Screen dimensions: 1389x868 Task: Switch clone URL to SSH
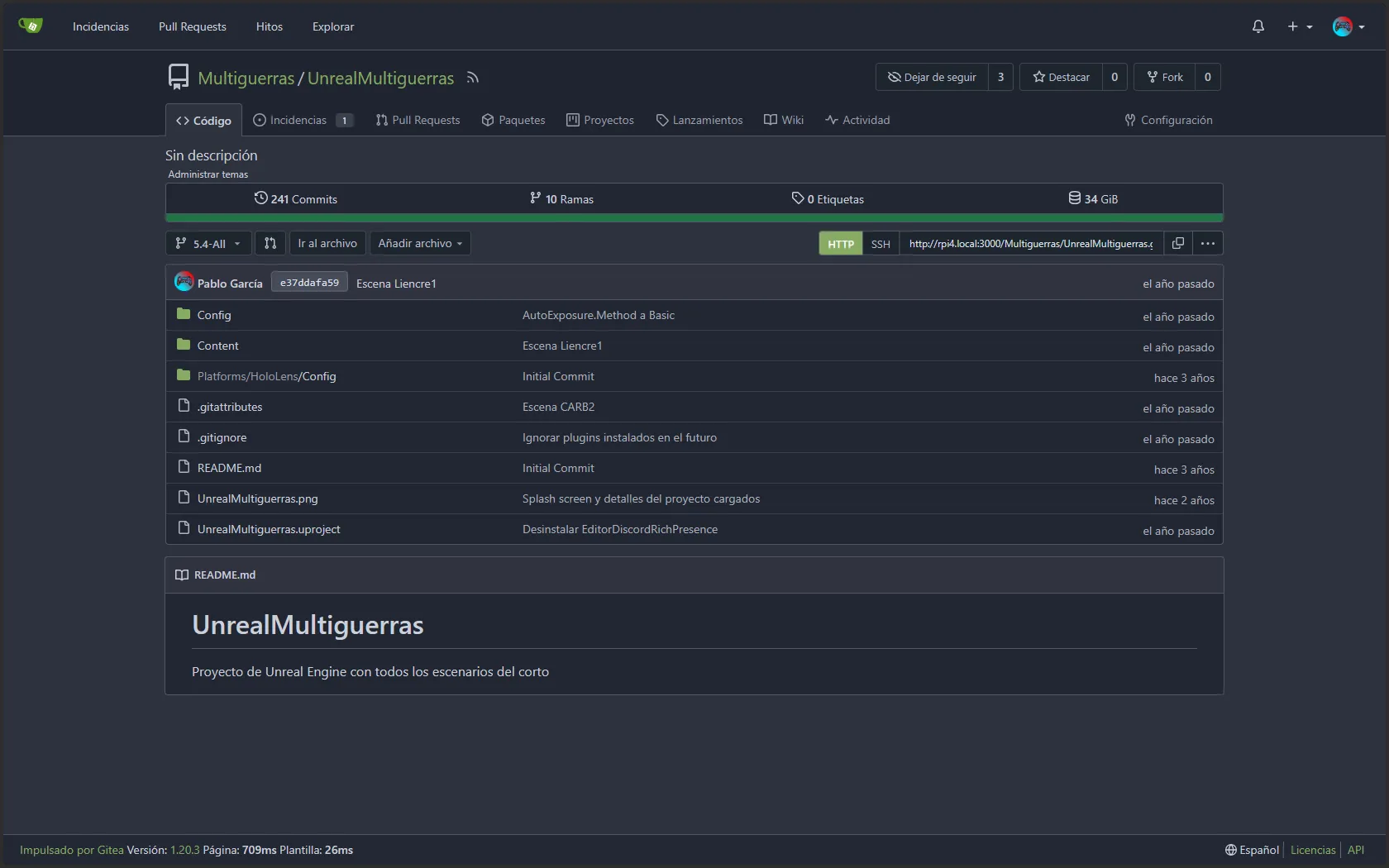[881, 243]
